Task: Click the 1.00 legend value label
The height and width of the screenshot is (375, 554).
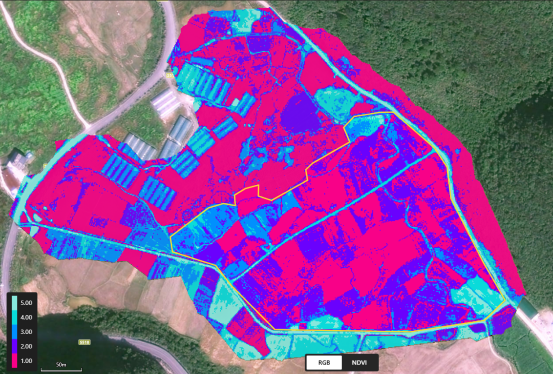Action: pyautogui.click(x=26, y=361)
